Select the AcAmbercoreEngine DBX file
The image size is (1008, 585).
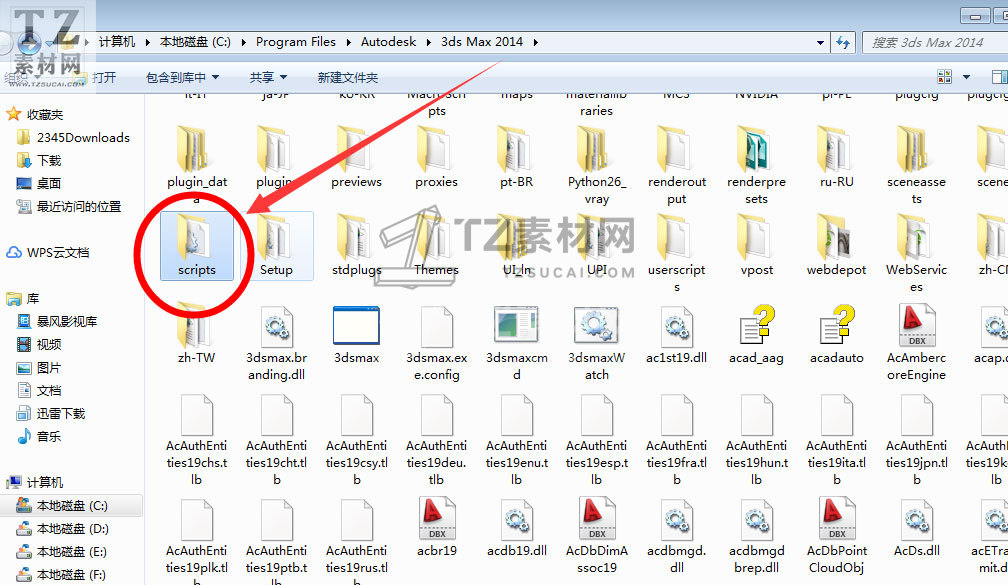coord(916,343)
